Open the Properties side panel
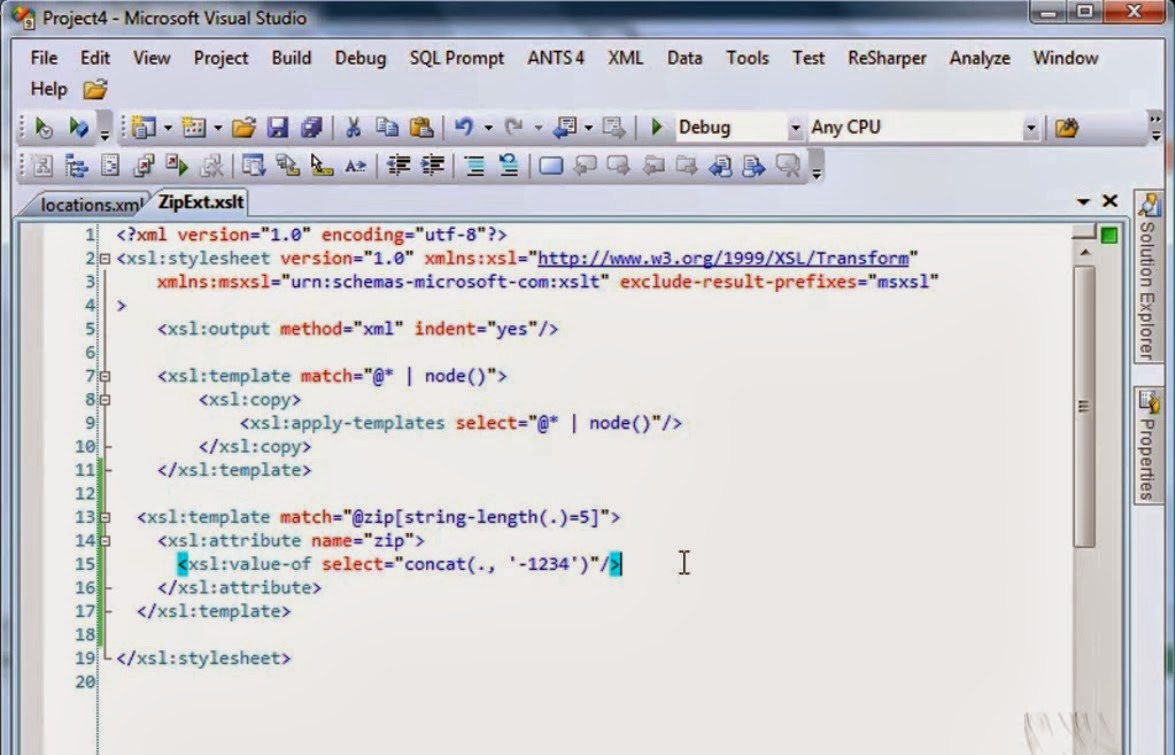This screenshot has width=1175, height=755. tap(1147, 445)
